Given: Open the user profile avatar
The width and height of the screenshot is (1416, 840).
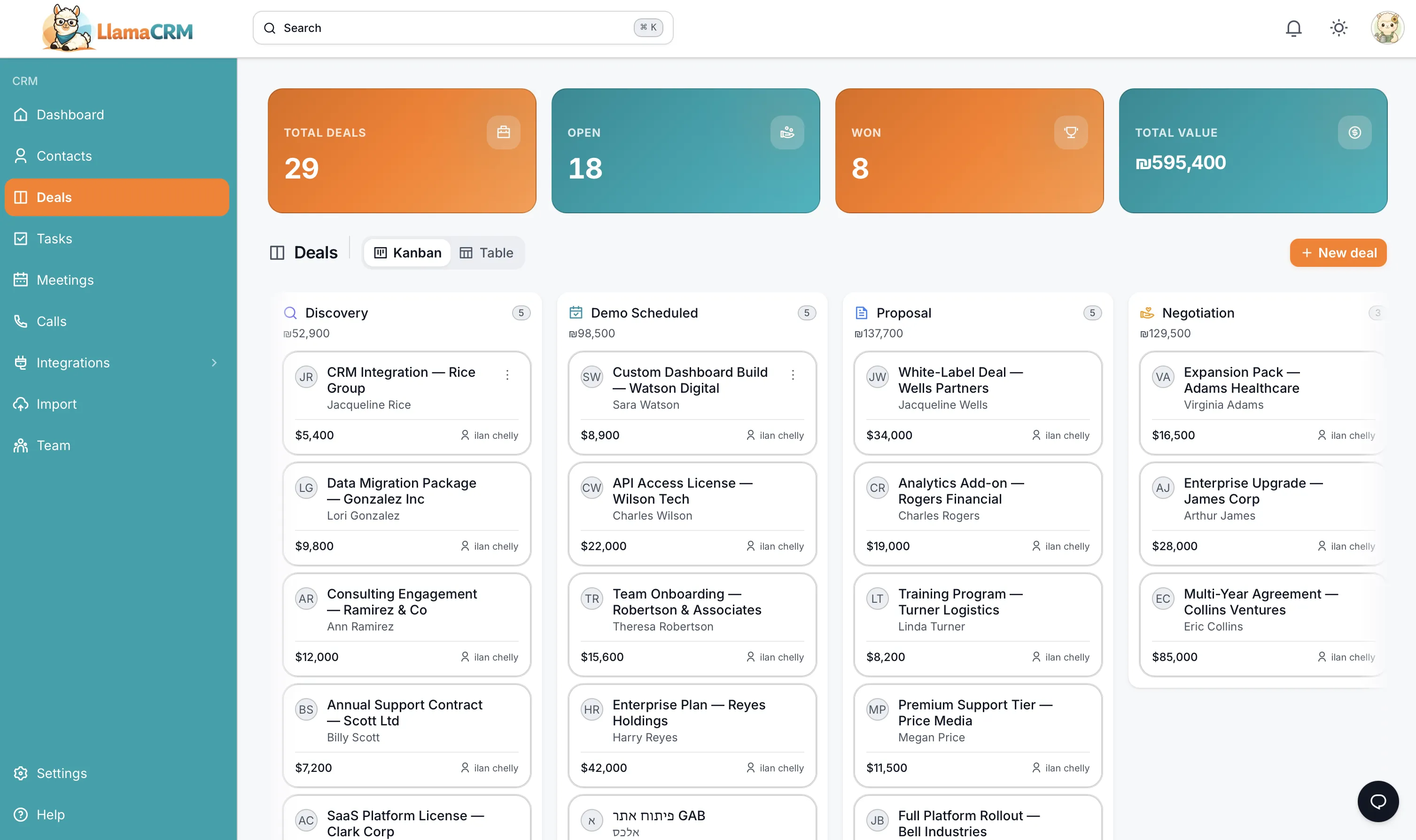Looking at the screenshot, I should tap(1386, 28).
